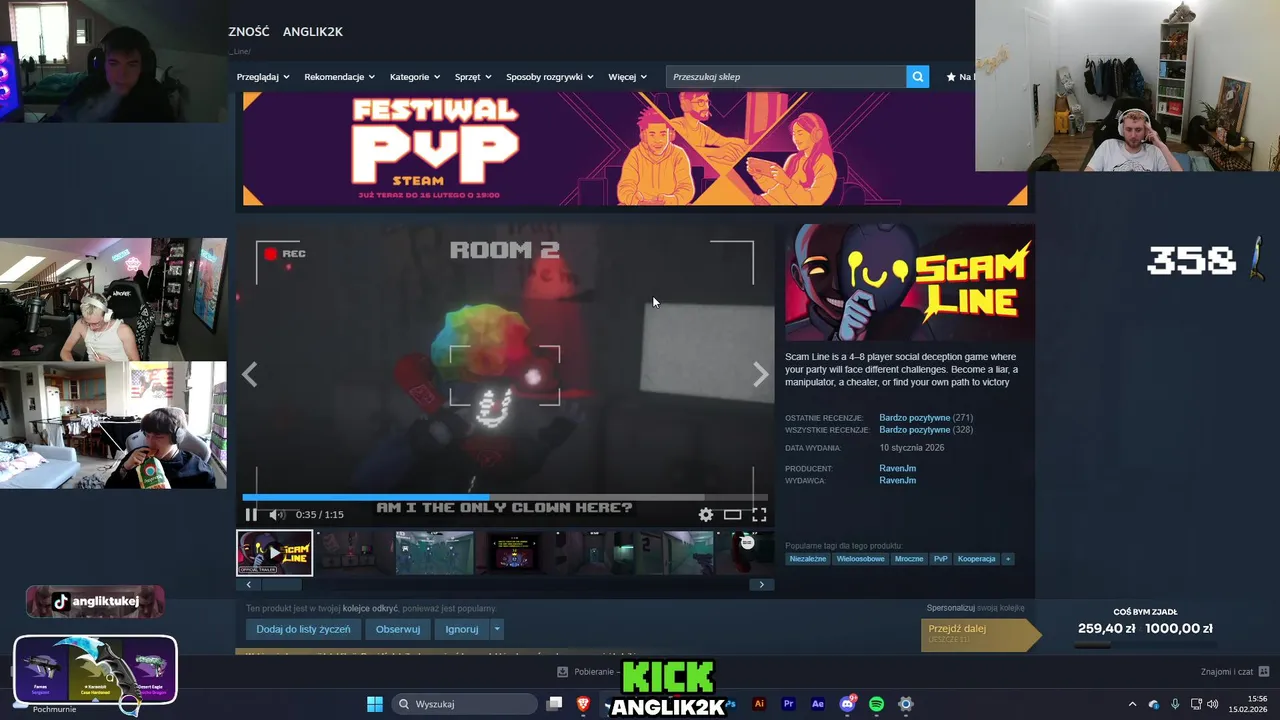Open the Więcej dropdown menu
This screenshot has width=1280, height=720.
tap(627, 77)
